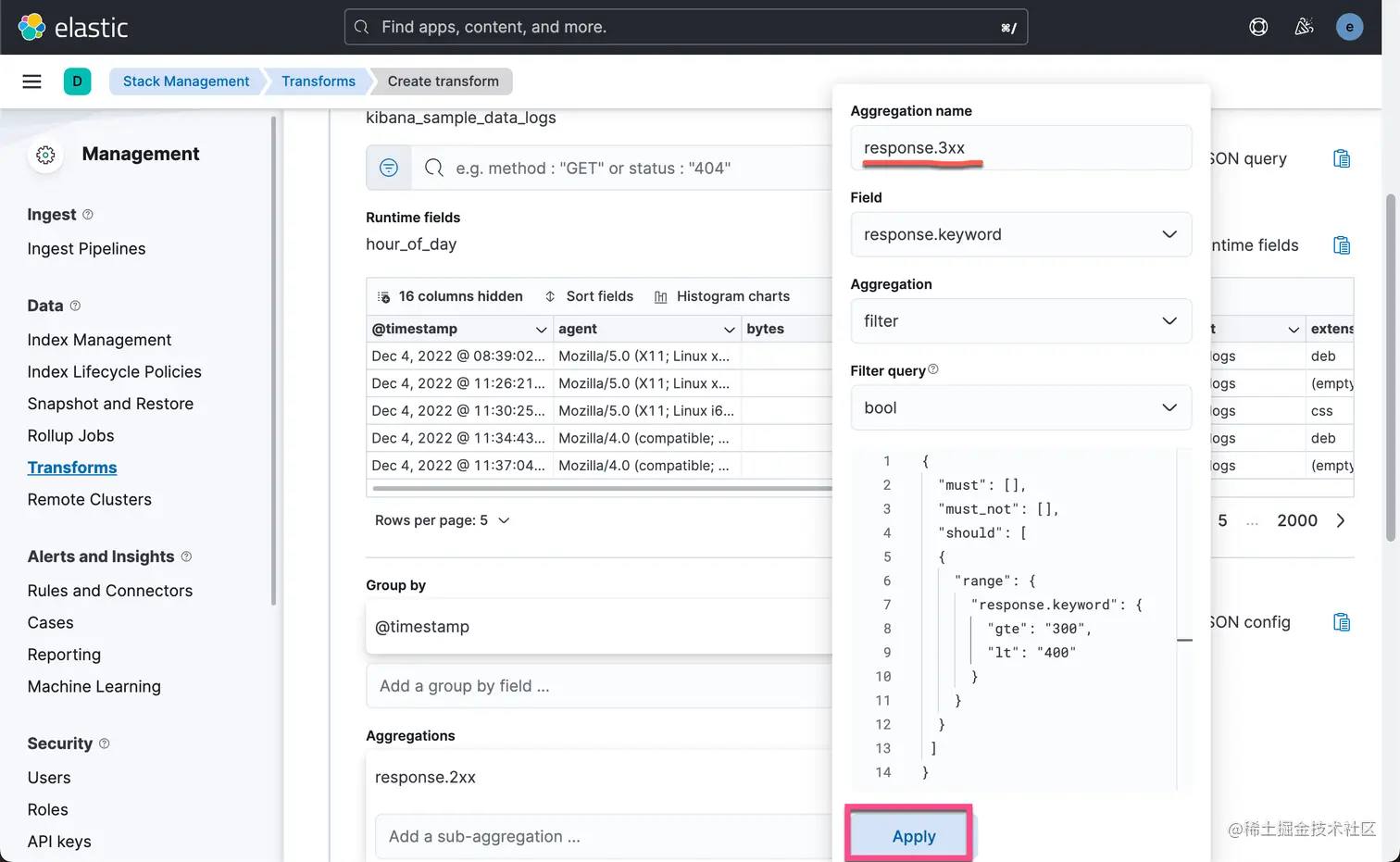Go to Transforms breadcrumb

(x=318, y=81)
